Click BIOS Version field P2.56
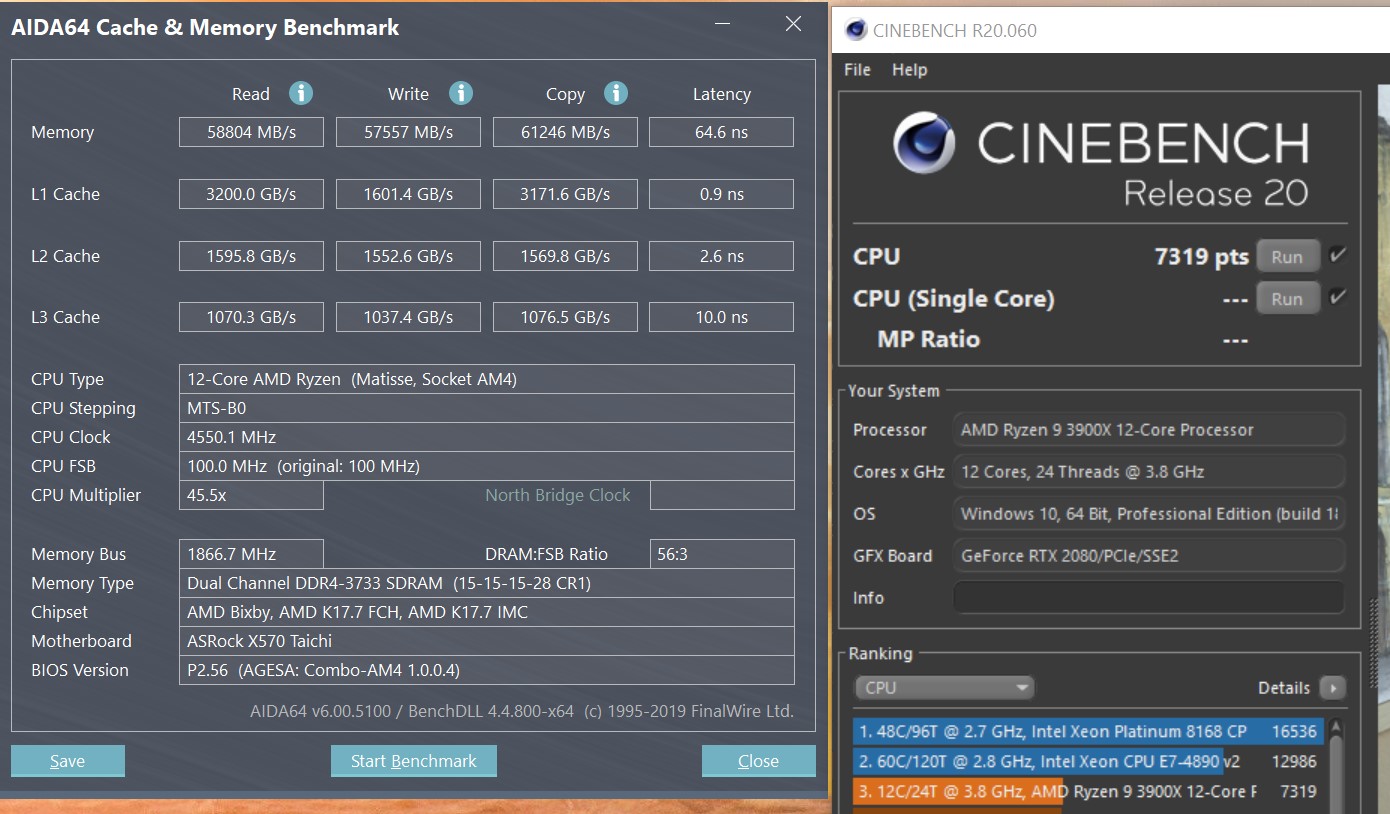Screen dimensions: 1390x814 487,670
